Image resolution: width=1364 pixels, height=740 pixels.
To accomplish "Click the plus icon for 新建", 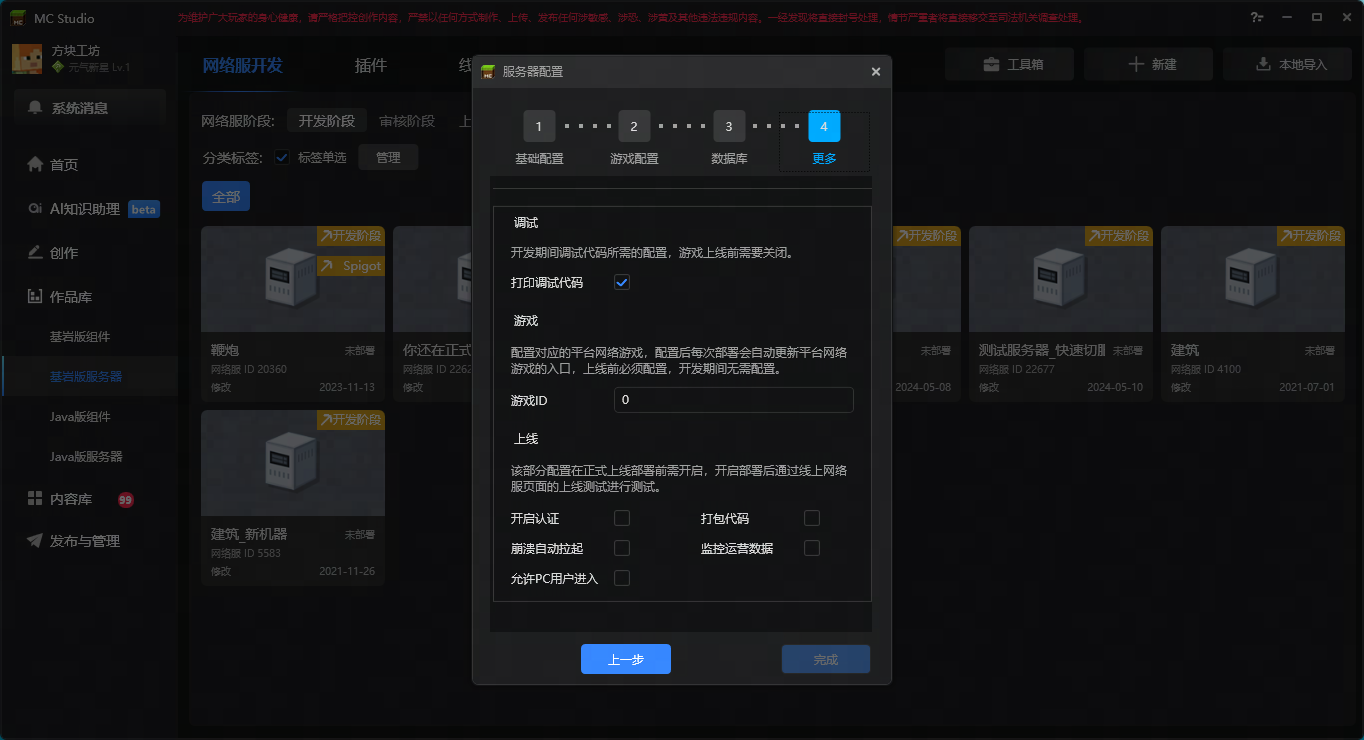I will pyautogui.click(x=1135, y=64).
